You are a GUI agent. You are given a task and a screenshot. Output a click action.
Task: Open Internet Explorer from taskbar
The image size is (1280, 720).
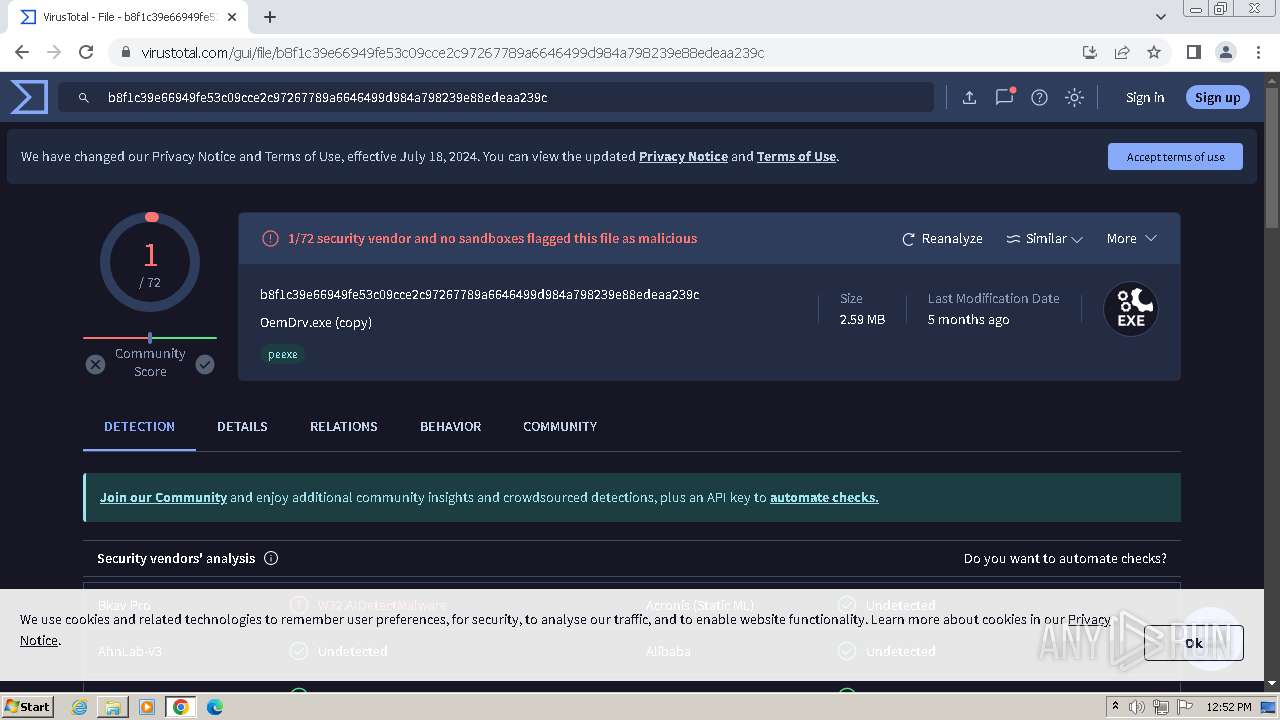(80, 707)
